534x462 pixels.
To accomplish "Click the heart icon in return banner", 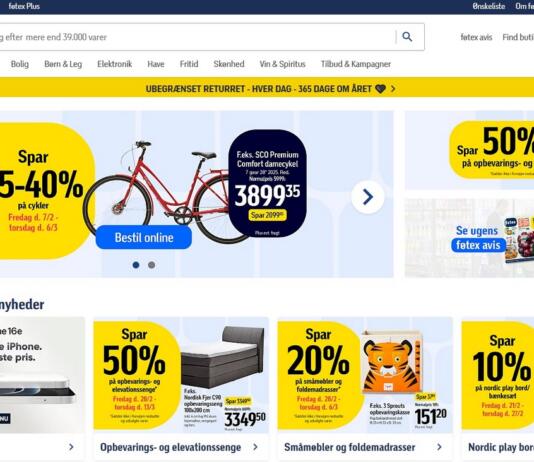I will [380, 89].
